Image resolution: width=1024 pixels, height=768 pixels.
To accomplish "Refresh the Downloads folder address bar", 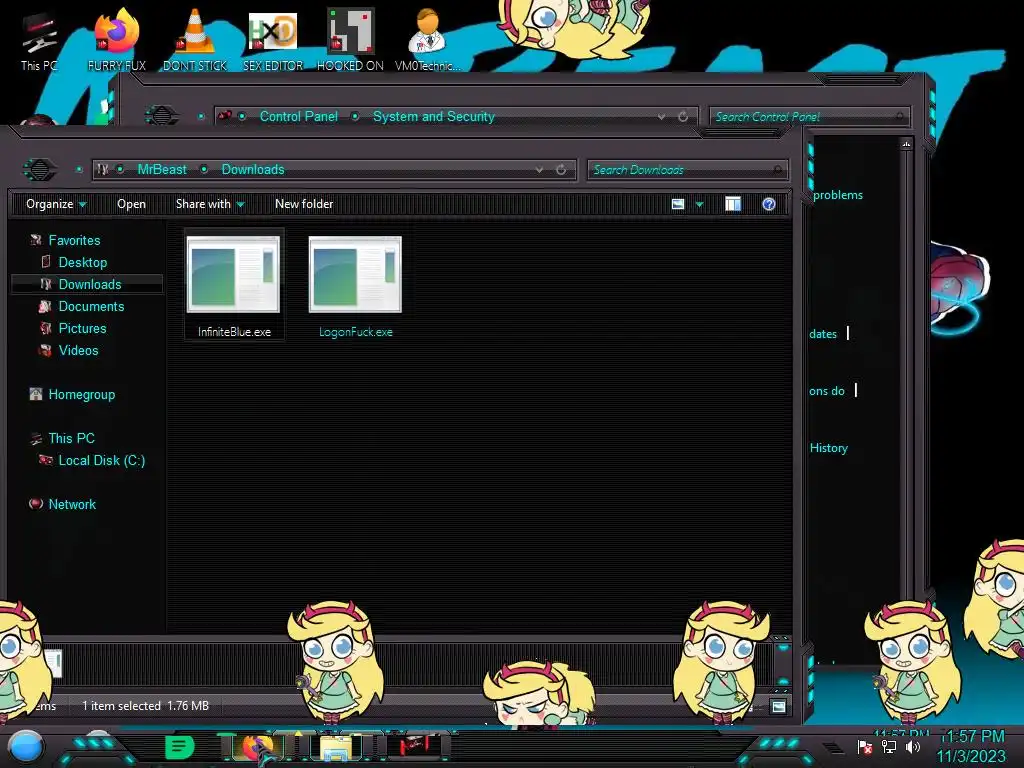I will (561, 170).
